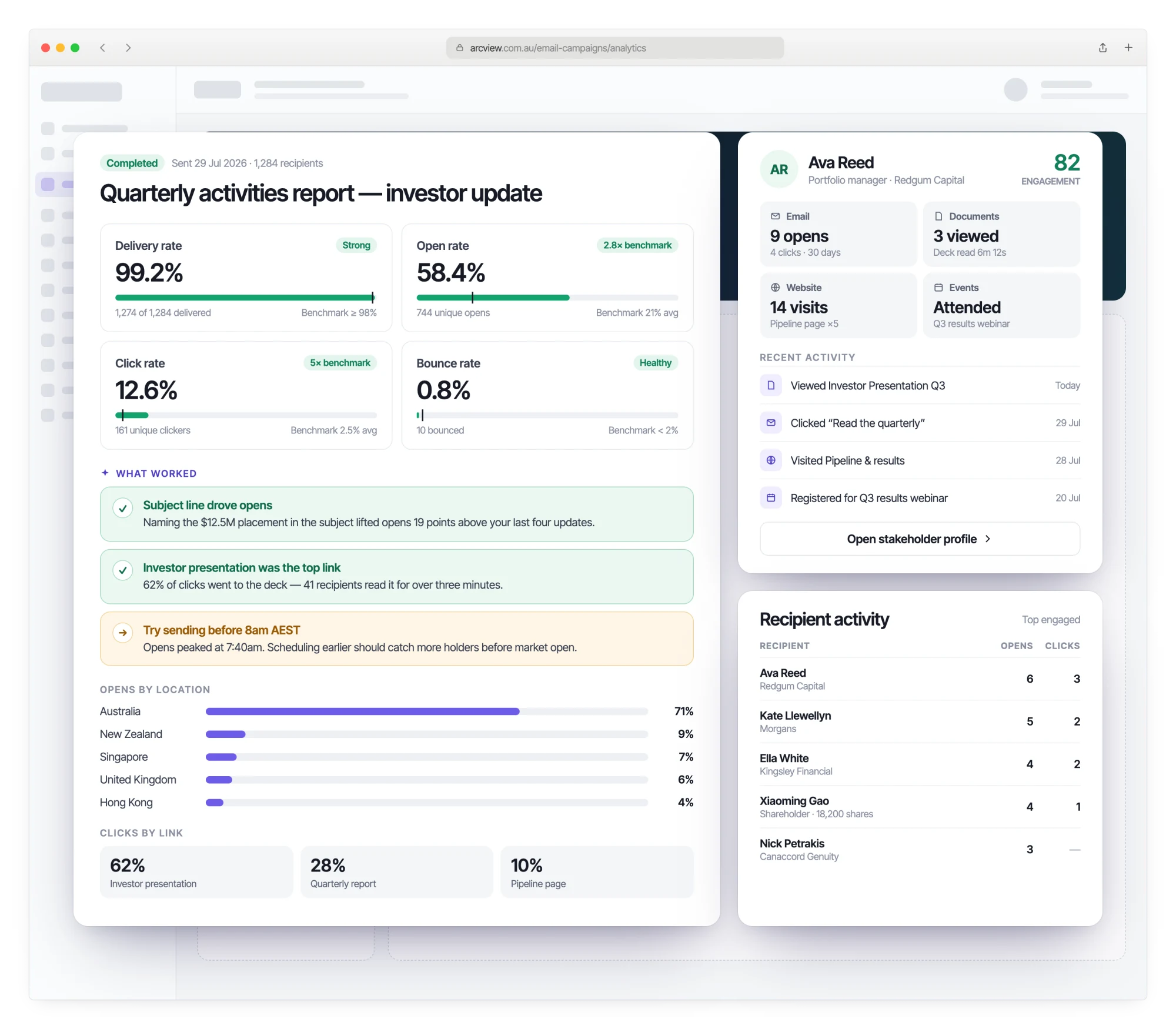Click the Website globe icon
This screenshot has height=1029, width=1176.
click(x=776, y=288)
